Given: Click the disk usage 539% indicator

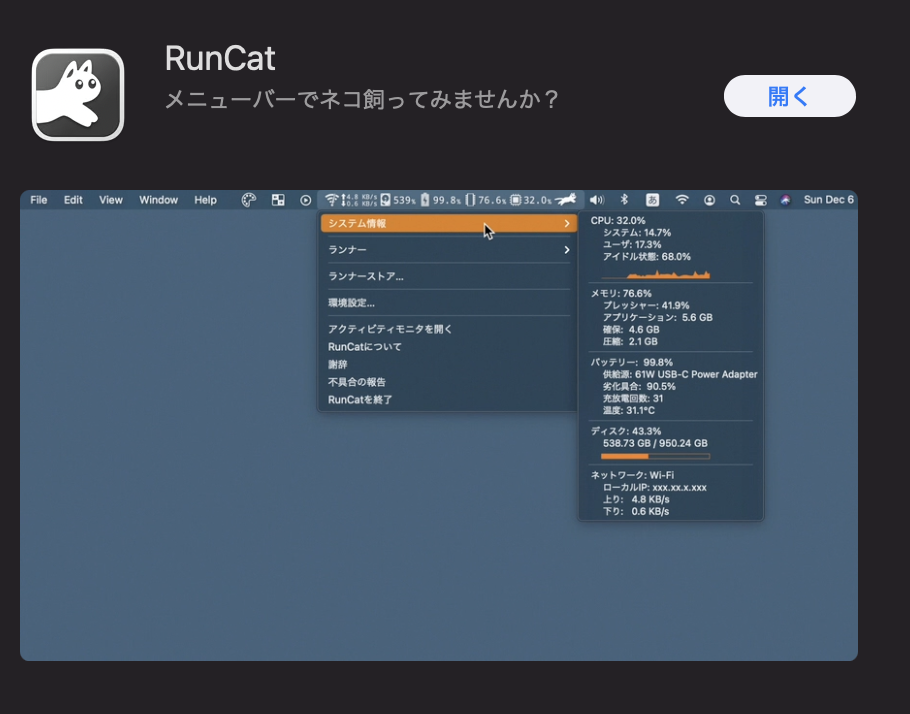Looking at the screenshot, I should (398, 200).
